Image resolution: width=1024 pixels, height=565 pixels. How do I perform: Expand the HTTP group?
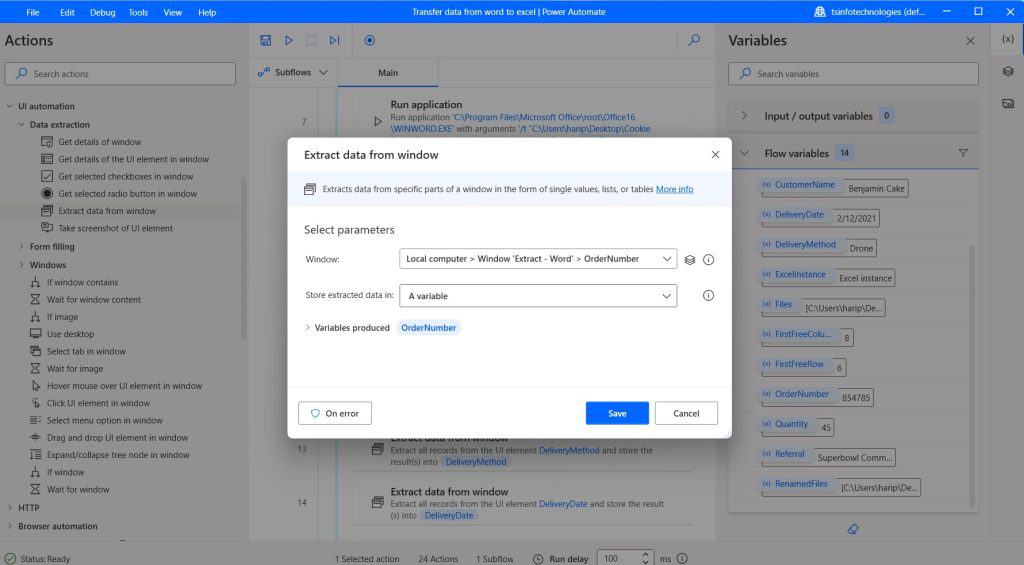tap(10, 508)
